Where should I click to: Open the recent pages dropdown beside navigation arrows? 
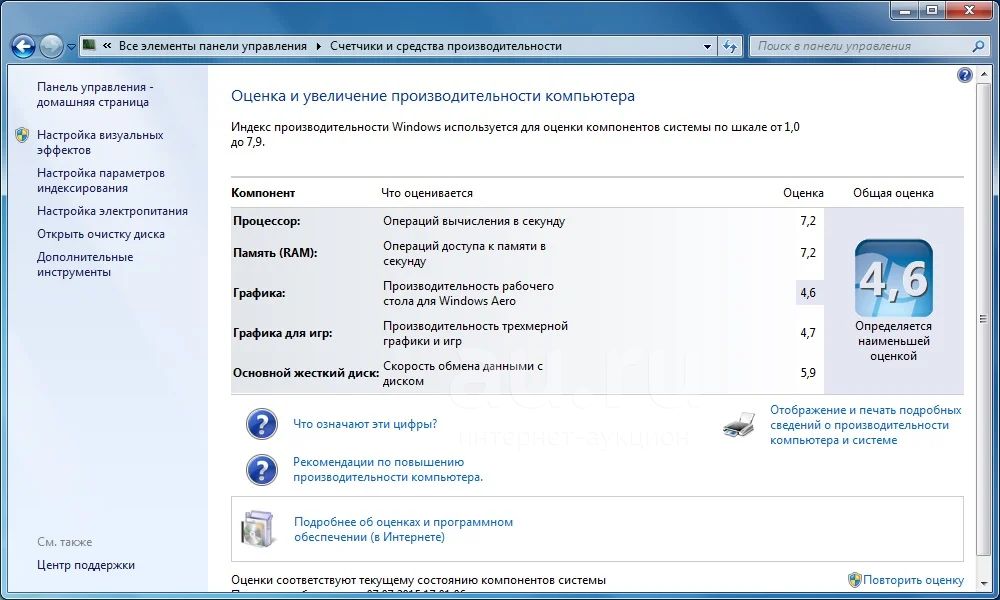point(71,47)
